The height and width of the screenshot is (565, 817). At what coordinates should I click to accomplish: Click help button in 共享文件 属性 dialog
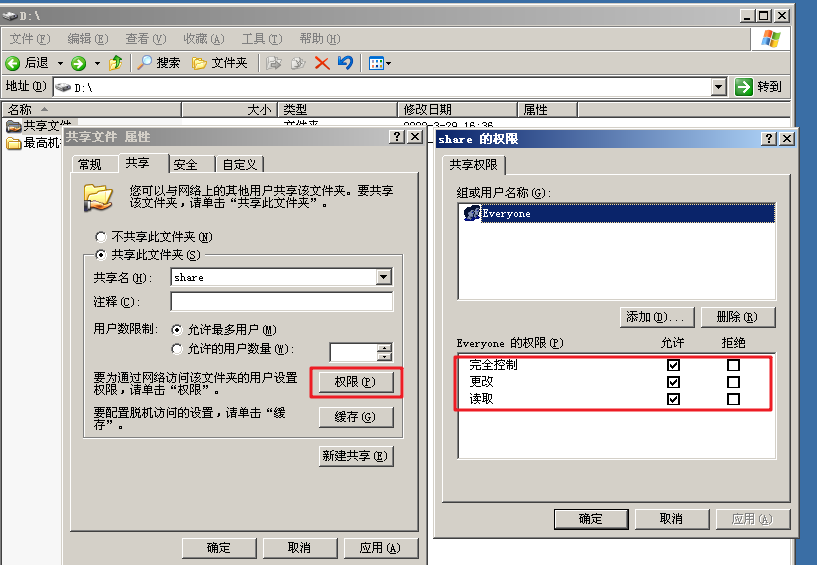(397, 137)
